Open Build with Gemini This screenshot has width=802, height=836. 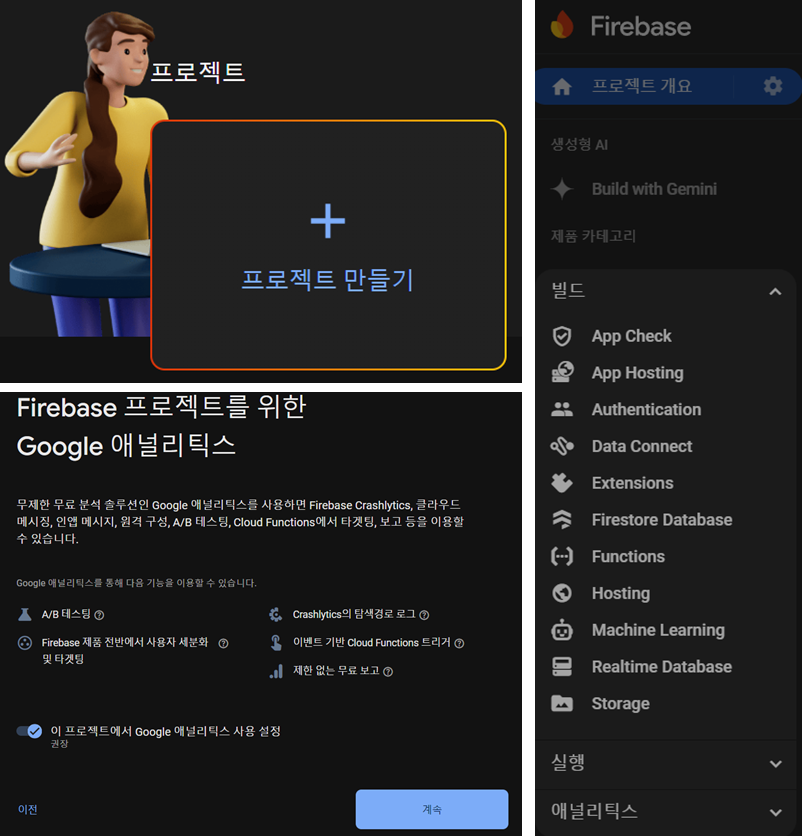(654, 189)
